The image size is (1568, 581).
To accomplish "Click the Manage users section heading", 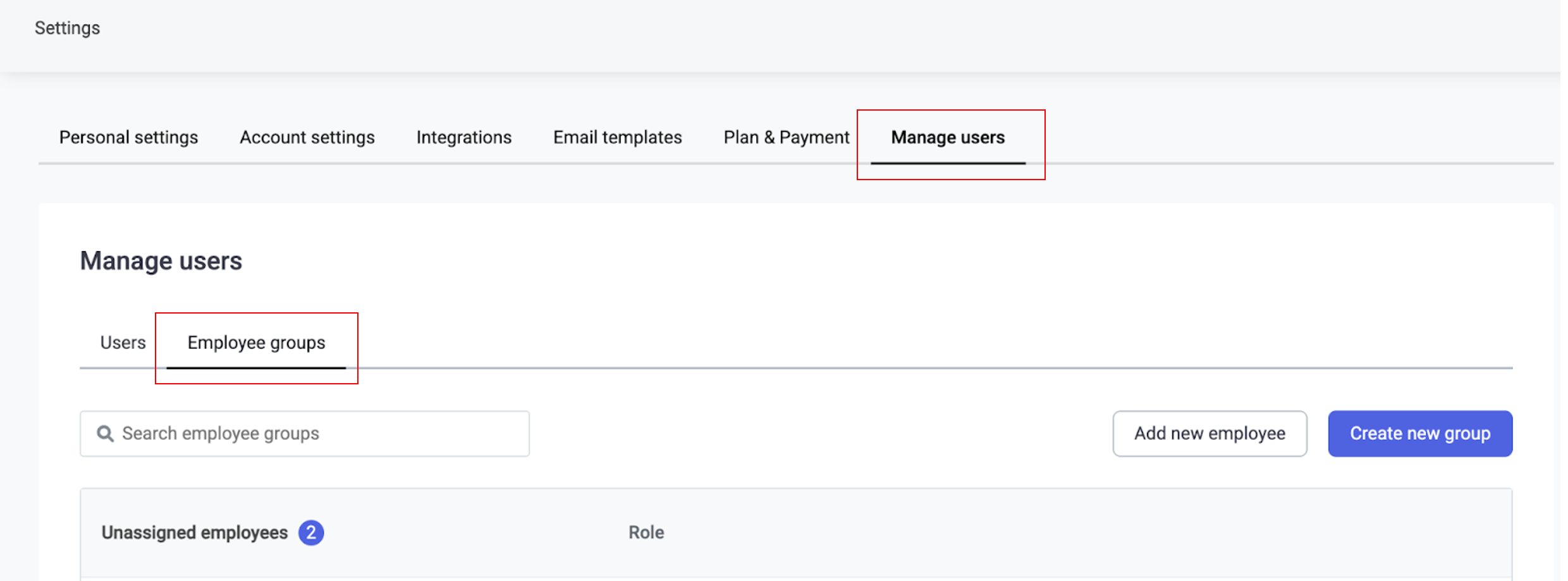I will pyautogui.click(x=161, y=260).
